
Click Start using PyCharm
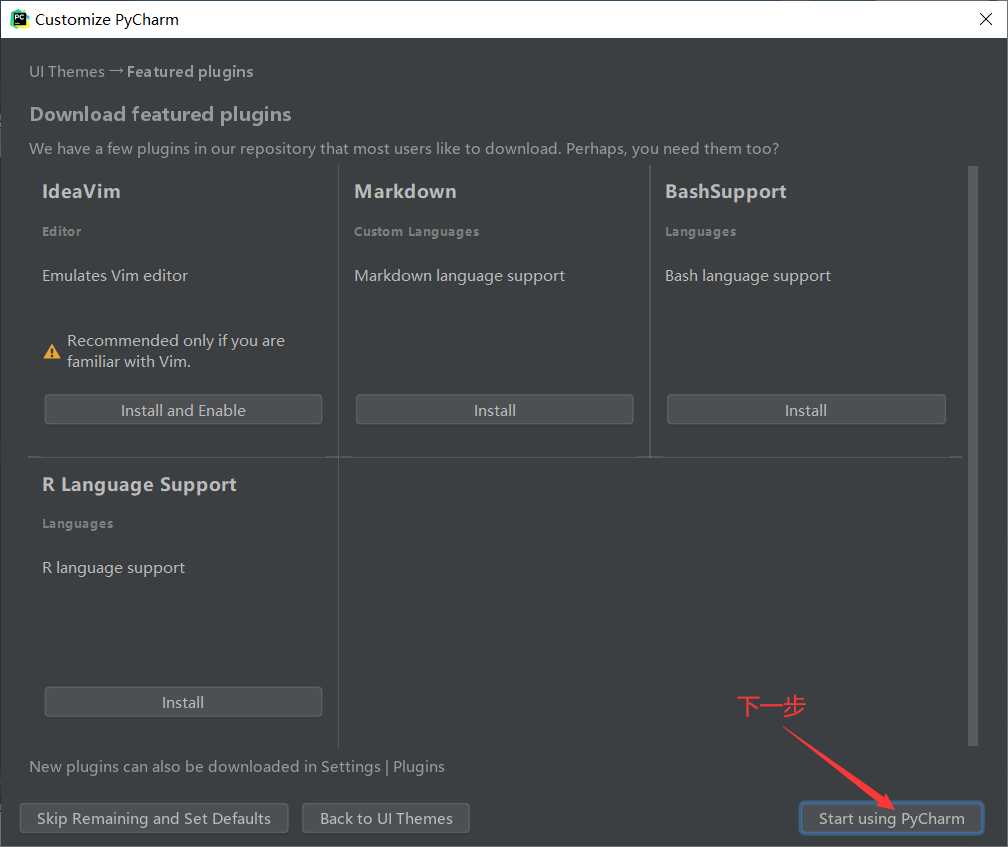(x=891, y=818)
